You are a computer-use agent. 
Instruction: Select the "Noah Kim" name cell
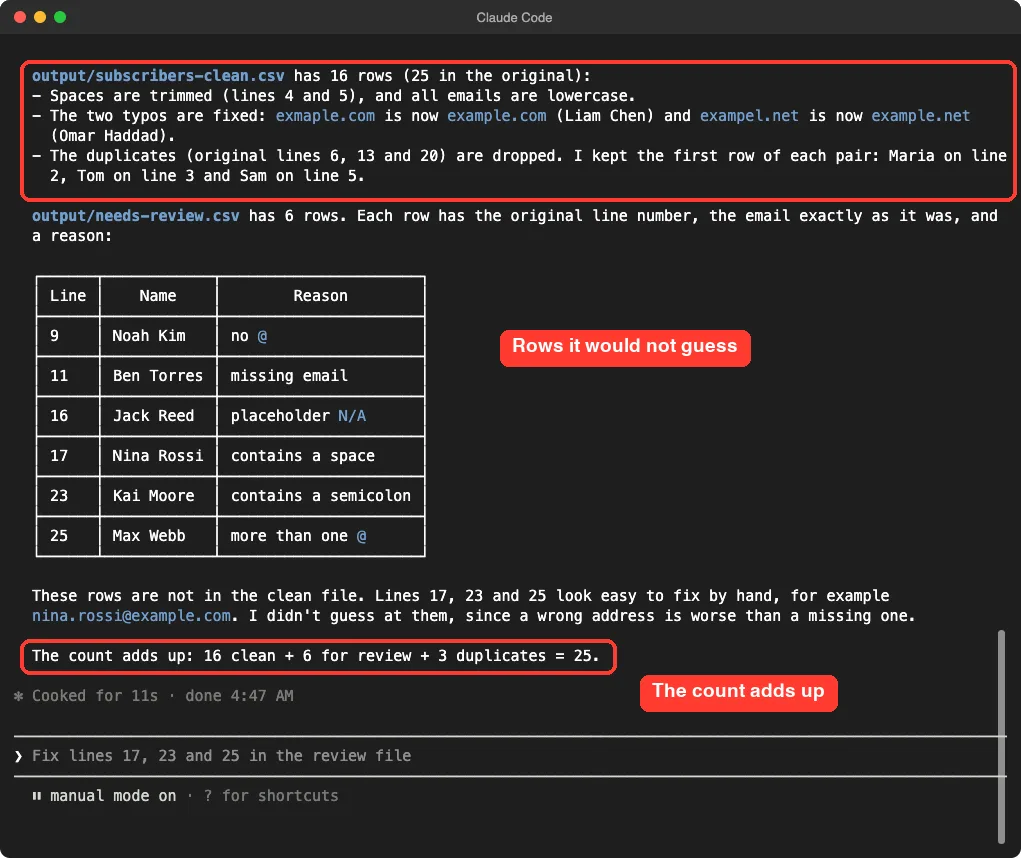click(158, 336)
